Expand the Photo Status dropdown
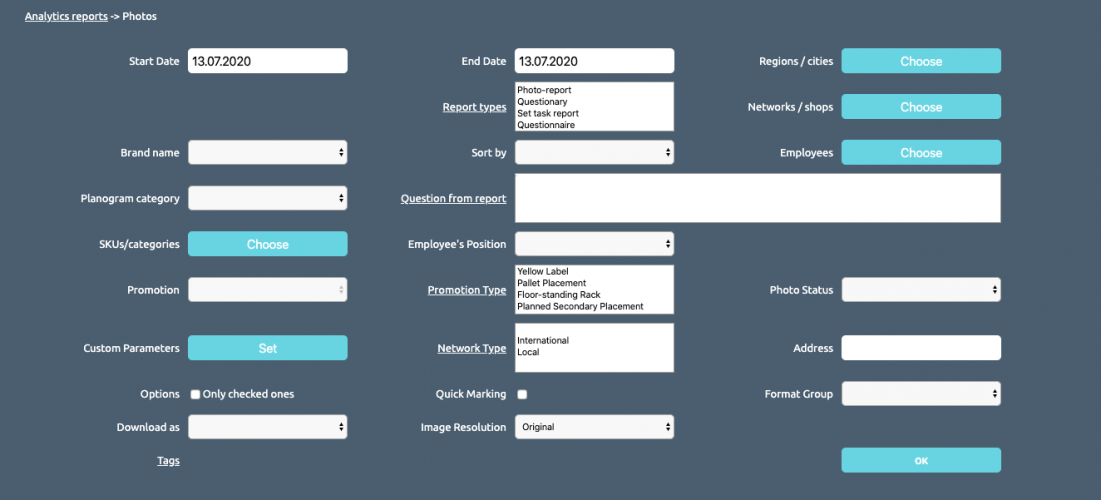 click(x=921, y=289)
